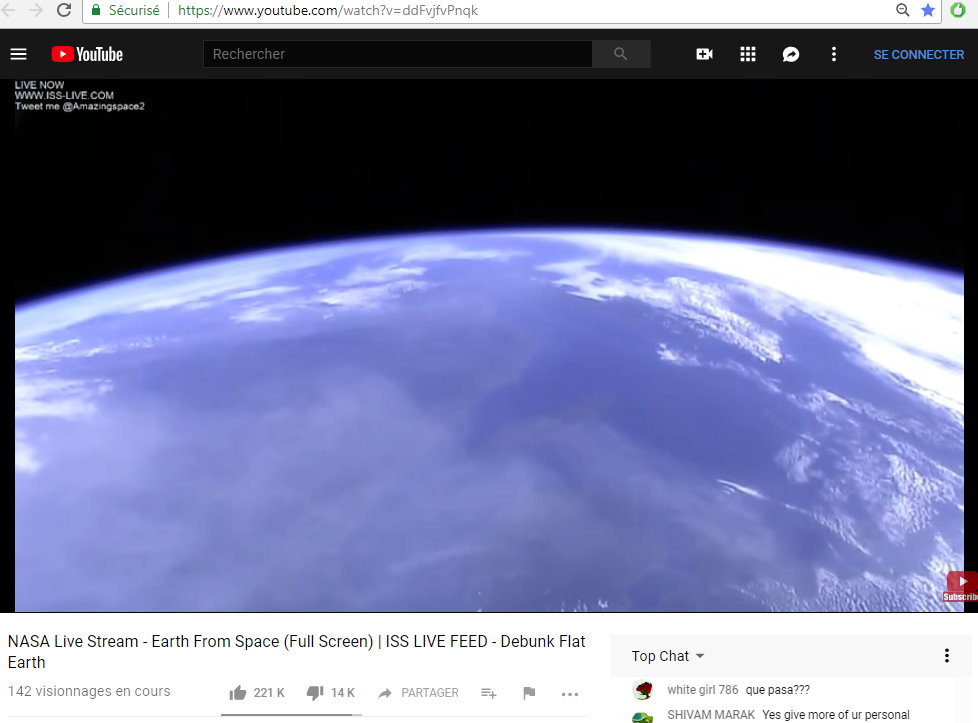
Task: Expand the Top Chat dropdown
Action: (x=667, y=656)
